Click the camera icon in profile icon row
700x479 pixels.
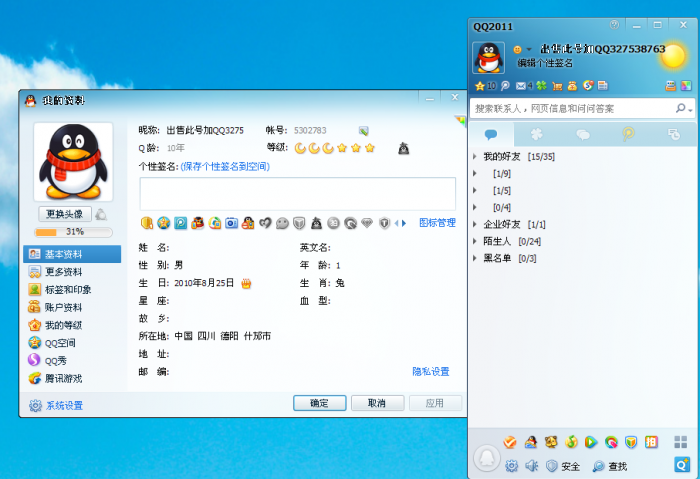231,223
